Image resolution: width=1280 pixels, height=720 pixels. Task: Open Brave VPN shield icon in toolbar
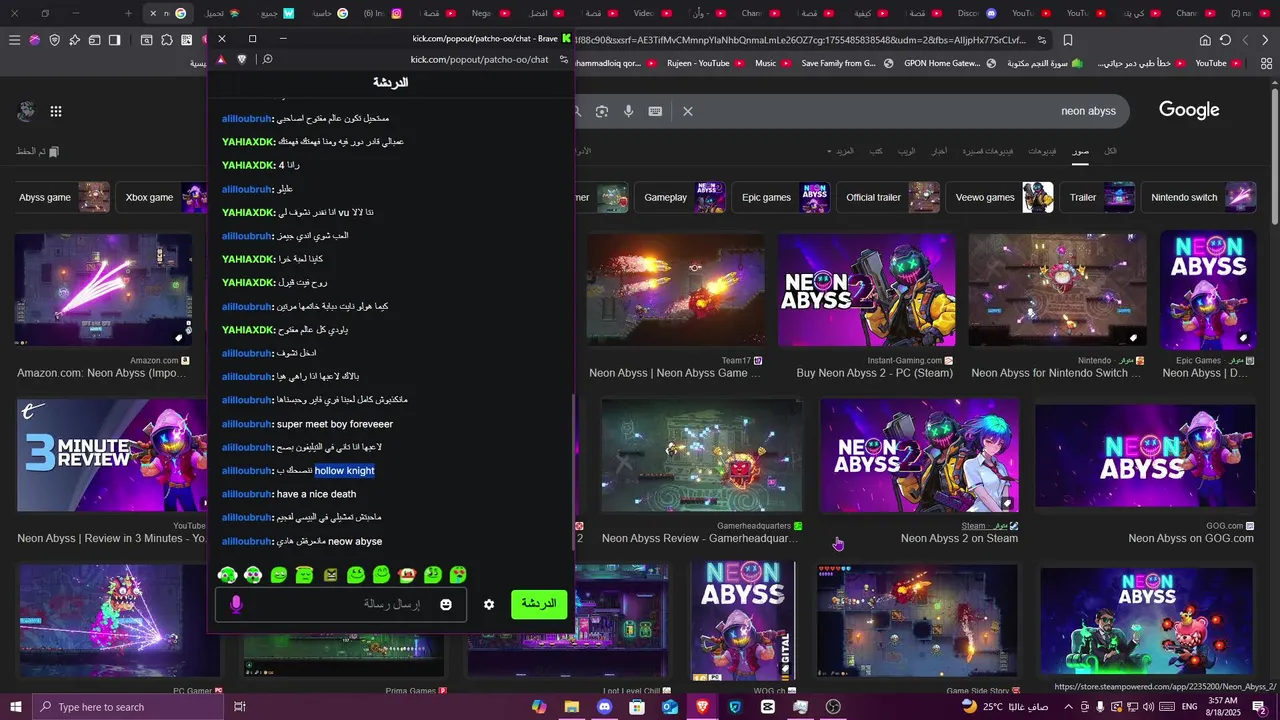click(54, 40)
